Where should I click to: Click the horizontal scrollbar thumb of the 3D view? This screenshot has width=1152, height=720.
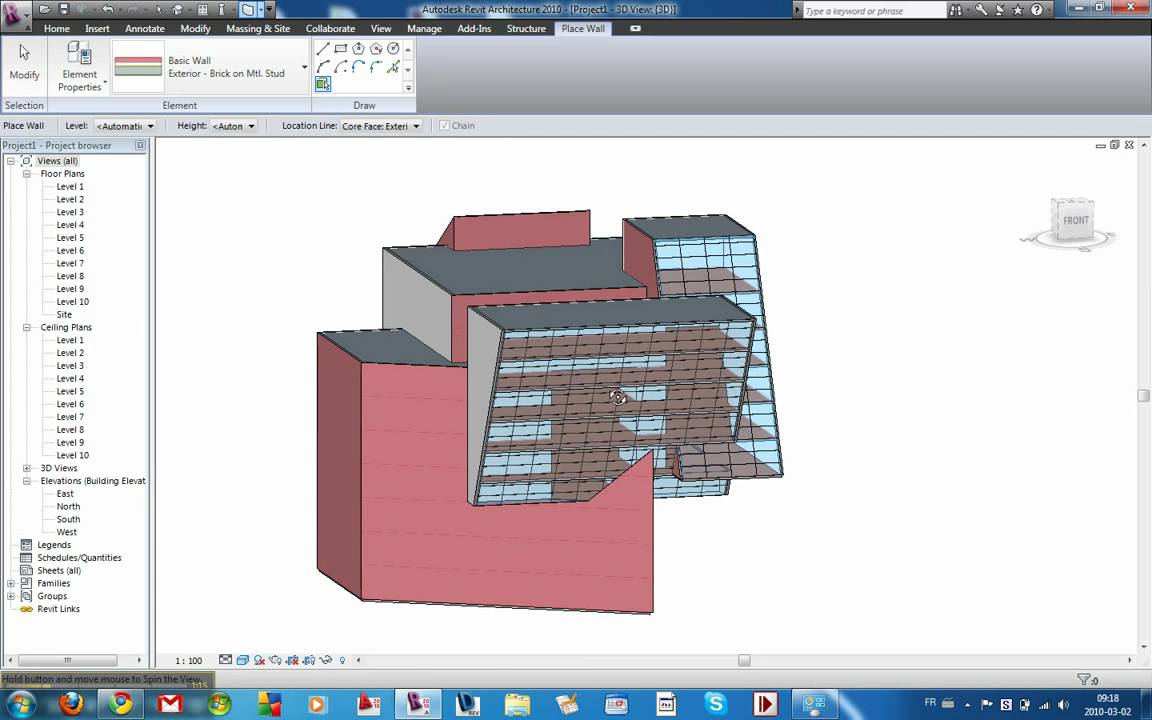pos(744,660)
